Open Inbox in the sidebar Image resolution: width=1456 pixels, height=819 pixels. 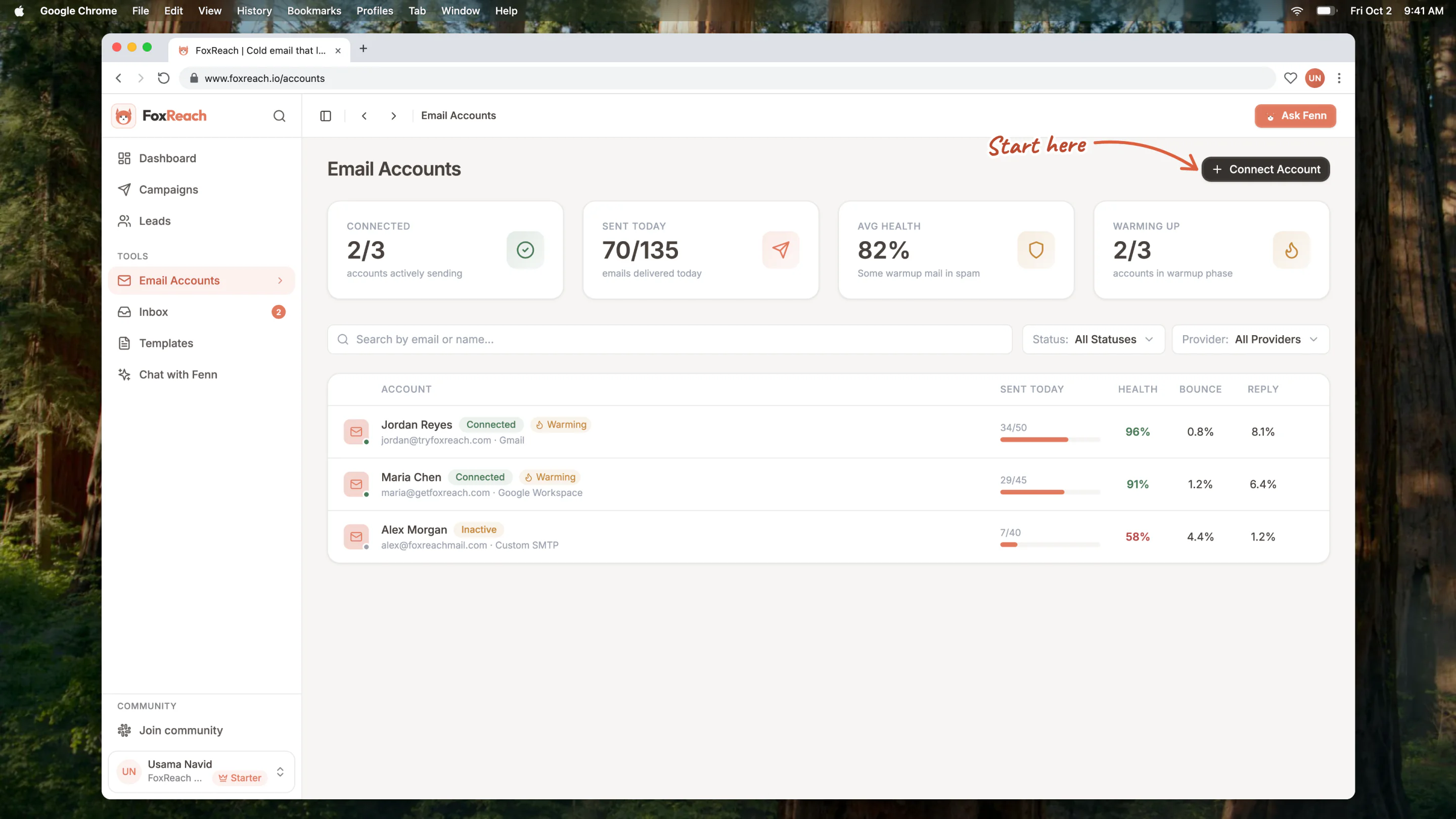pos(201,312)
